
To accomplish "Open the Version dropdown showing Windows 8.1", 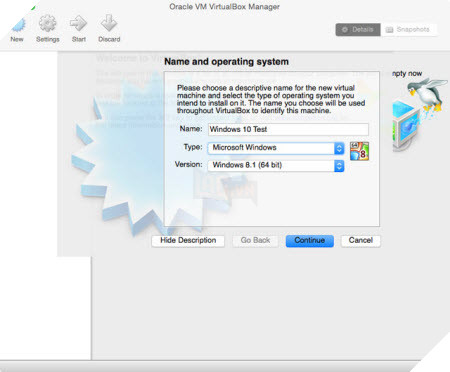I will (276, 166).
